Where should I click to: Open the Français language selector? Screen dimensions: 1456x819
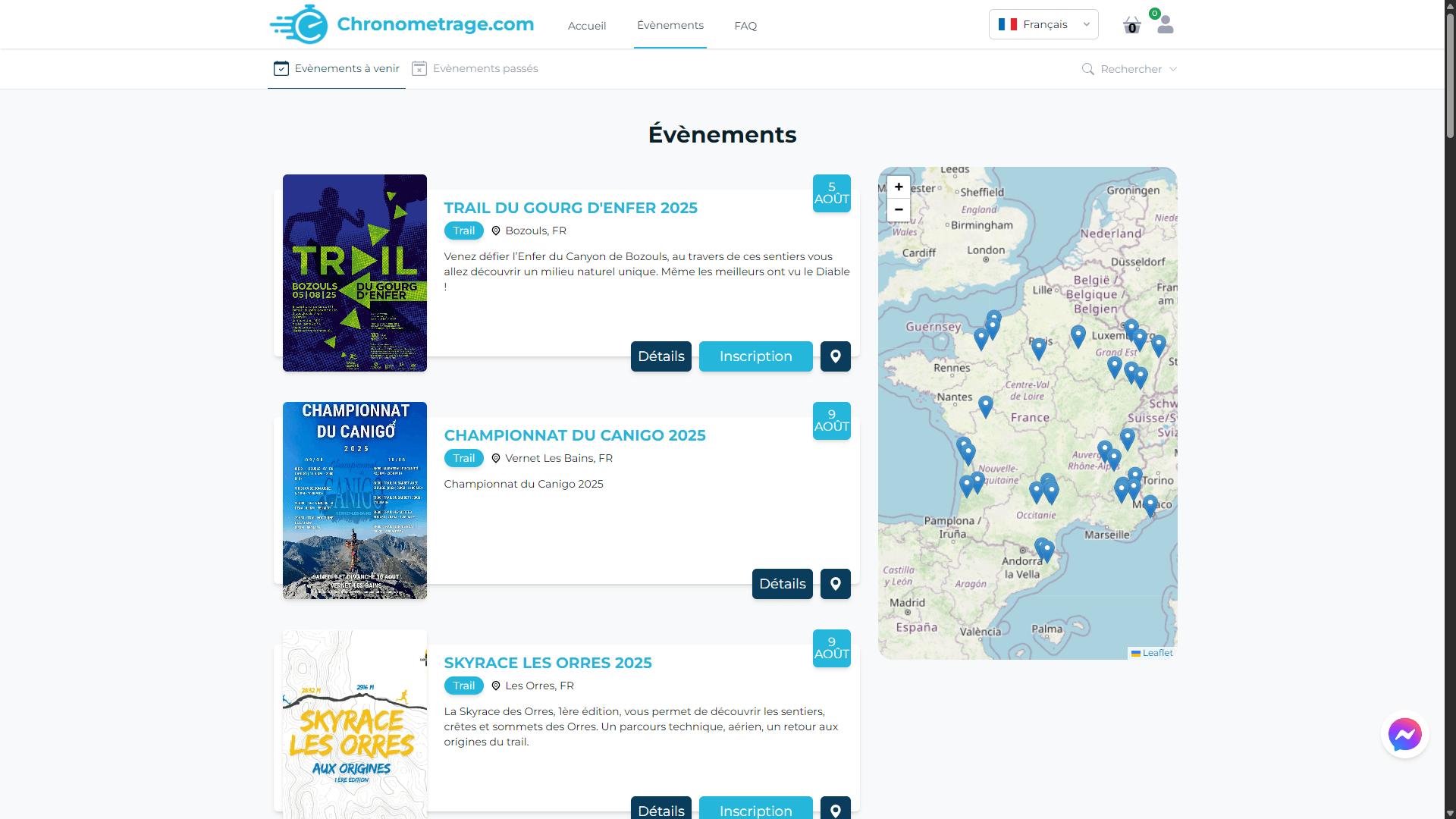[x=1043, y=24]
